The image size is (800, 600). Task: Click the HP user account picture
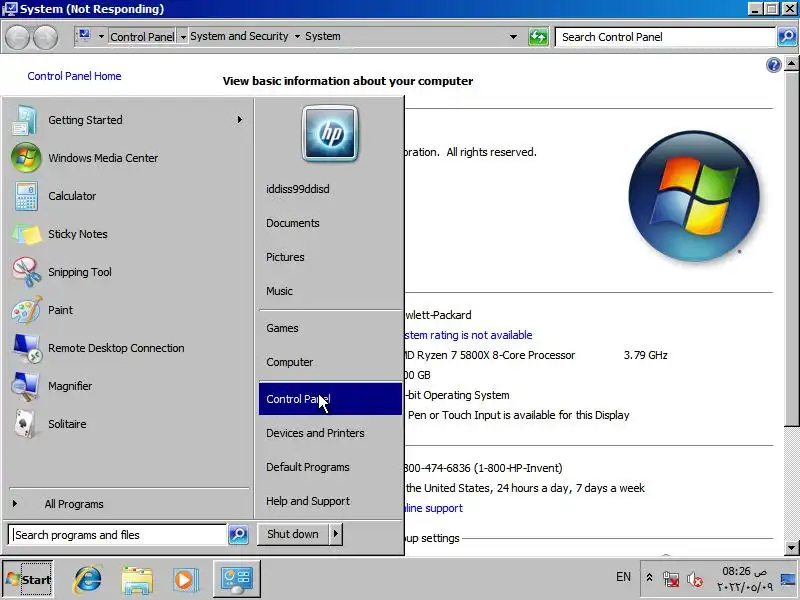(330, 133)
